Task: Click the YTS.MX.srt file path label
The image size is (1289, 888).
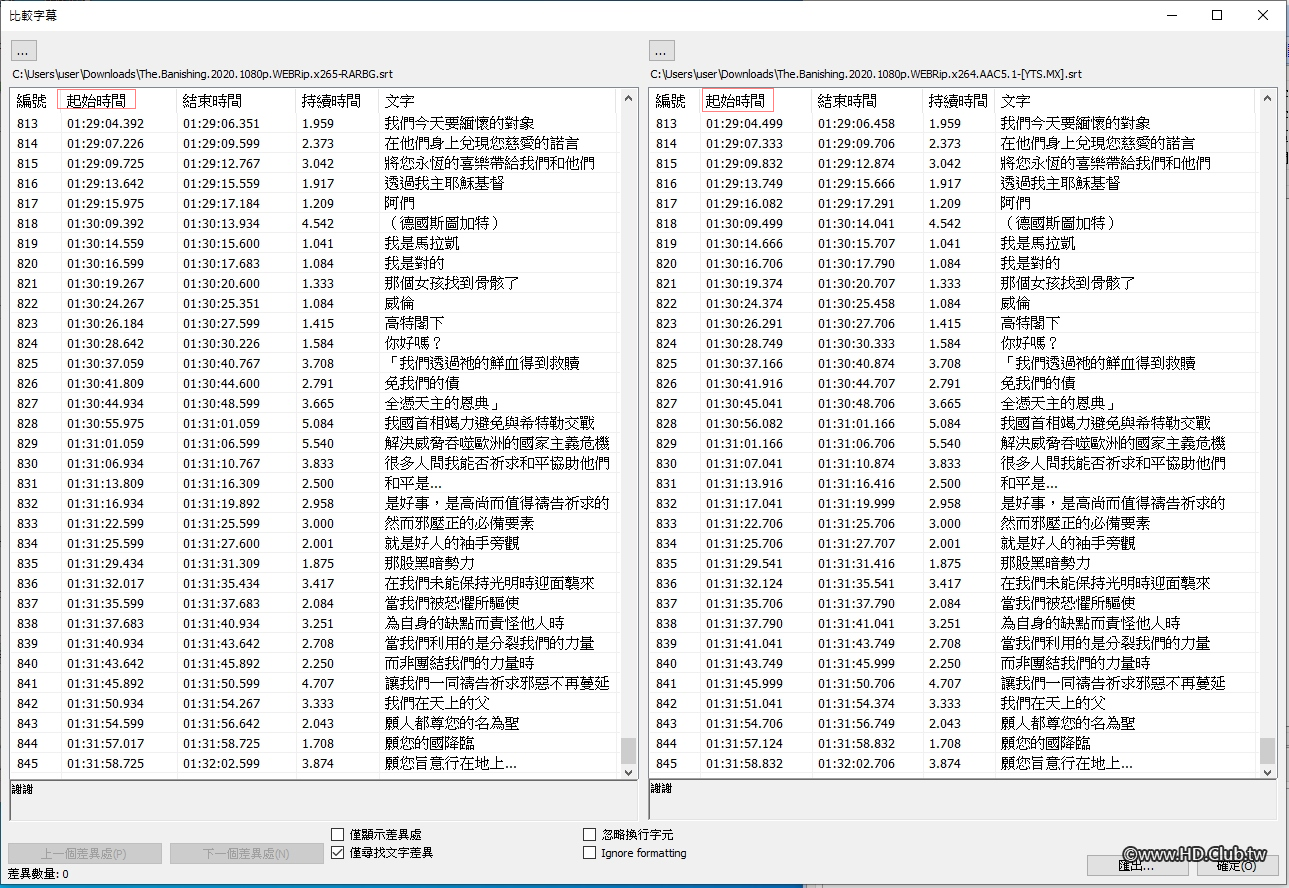Action: [x=866, y=74]
